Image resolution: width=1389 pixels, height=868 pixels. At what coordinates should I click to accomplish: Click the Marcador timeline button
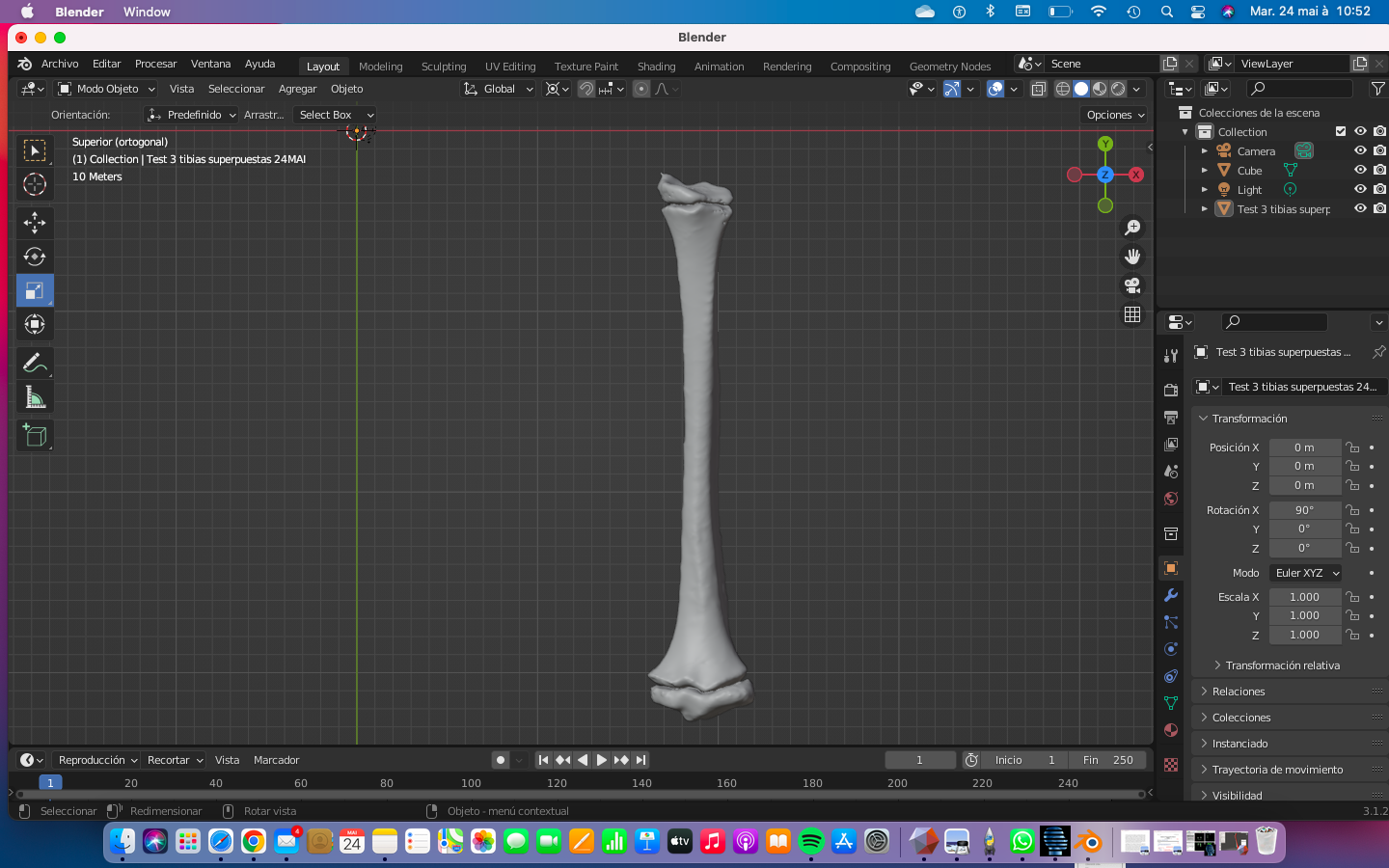(x=276, y=760)
